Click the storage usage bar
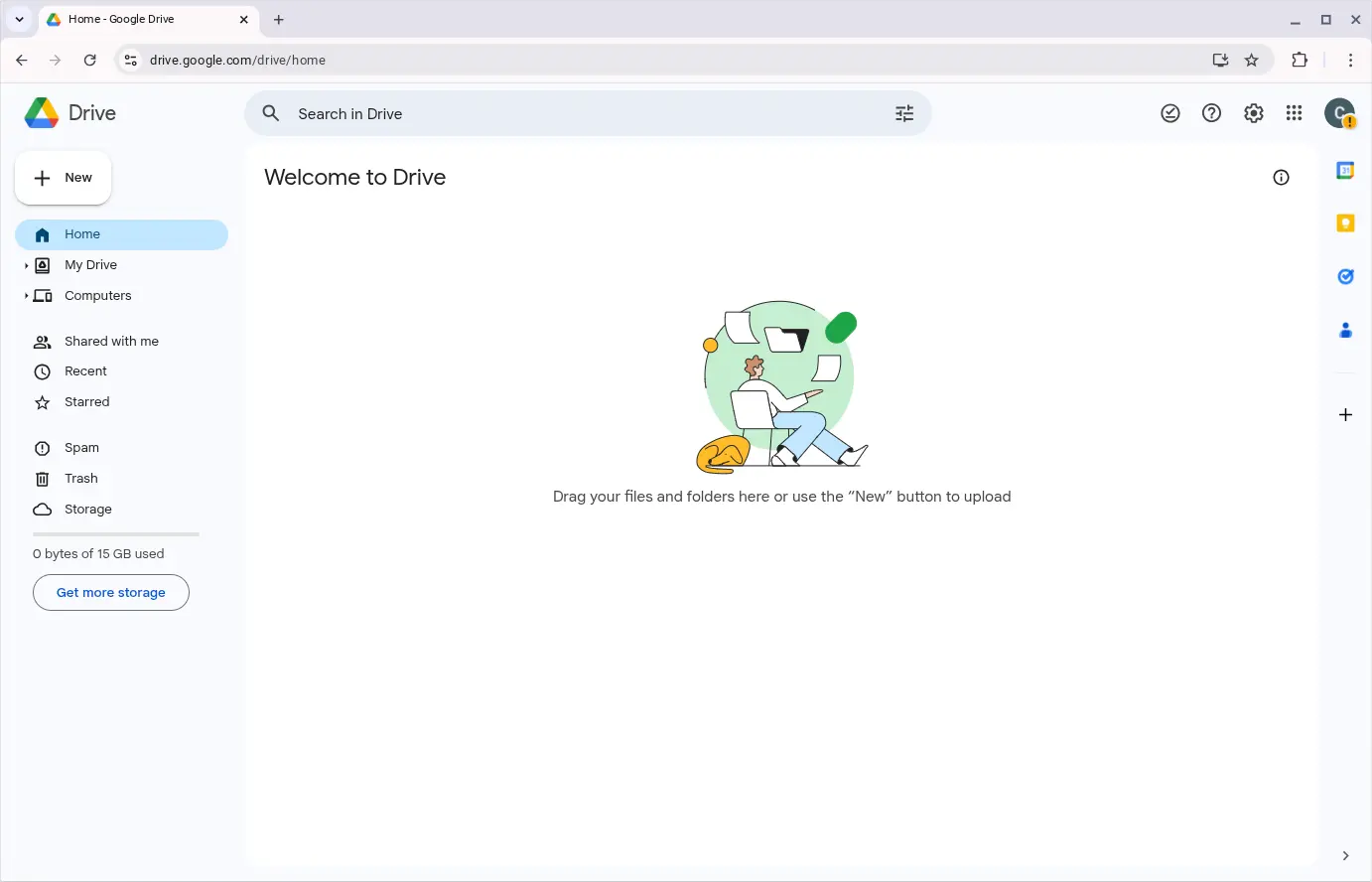The height and width of the screenshot is (882, 1372). coord(116,534)
